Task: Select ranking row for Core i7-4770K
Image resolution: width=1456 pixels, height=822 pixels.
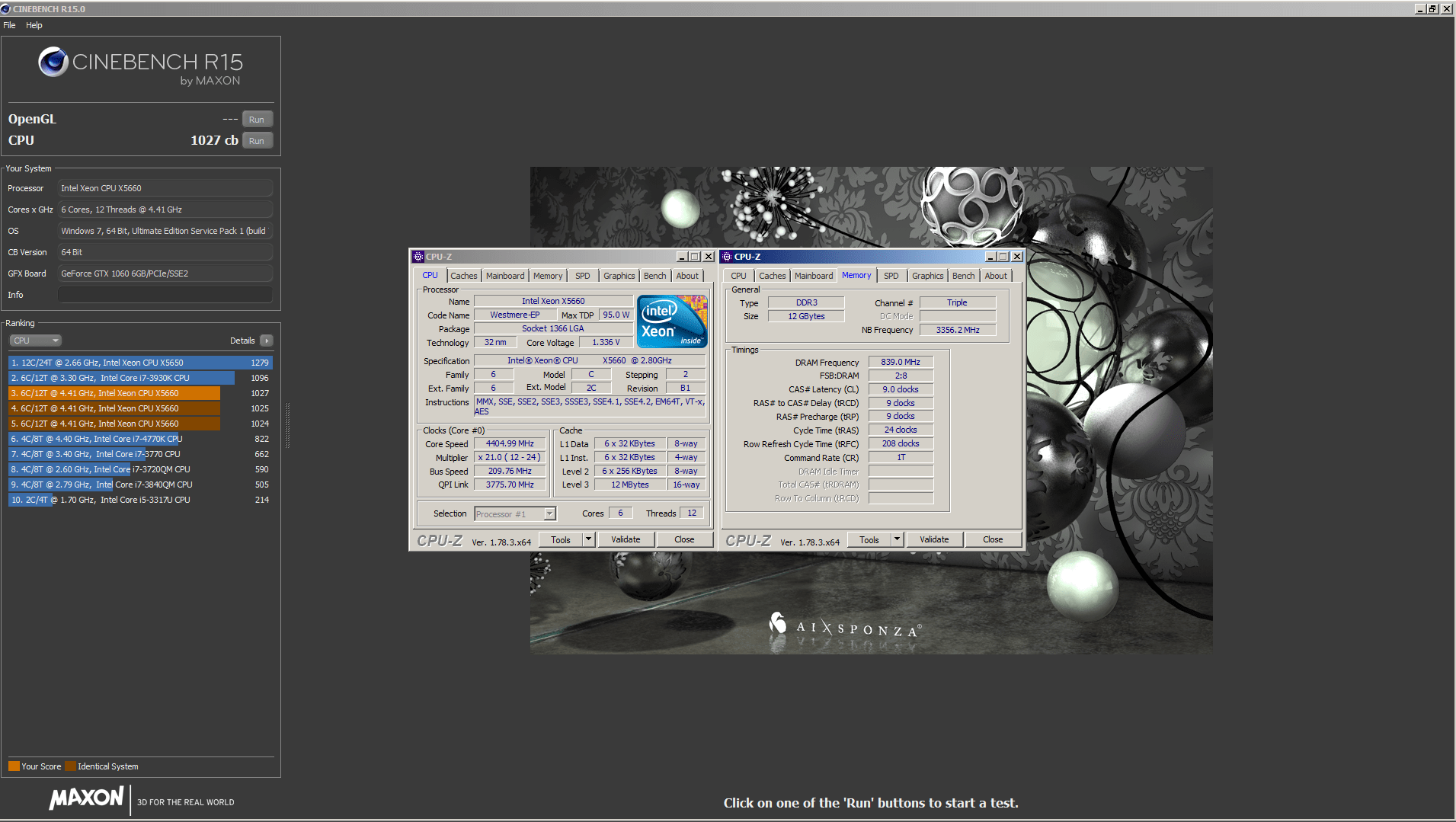Action: [x=140, y=439]
